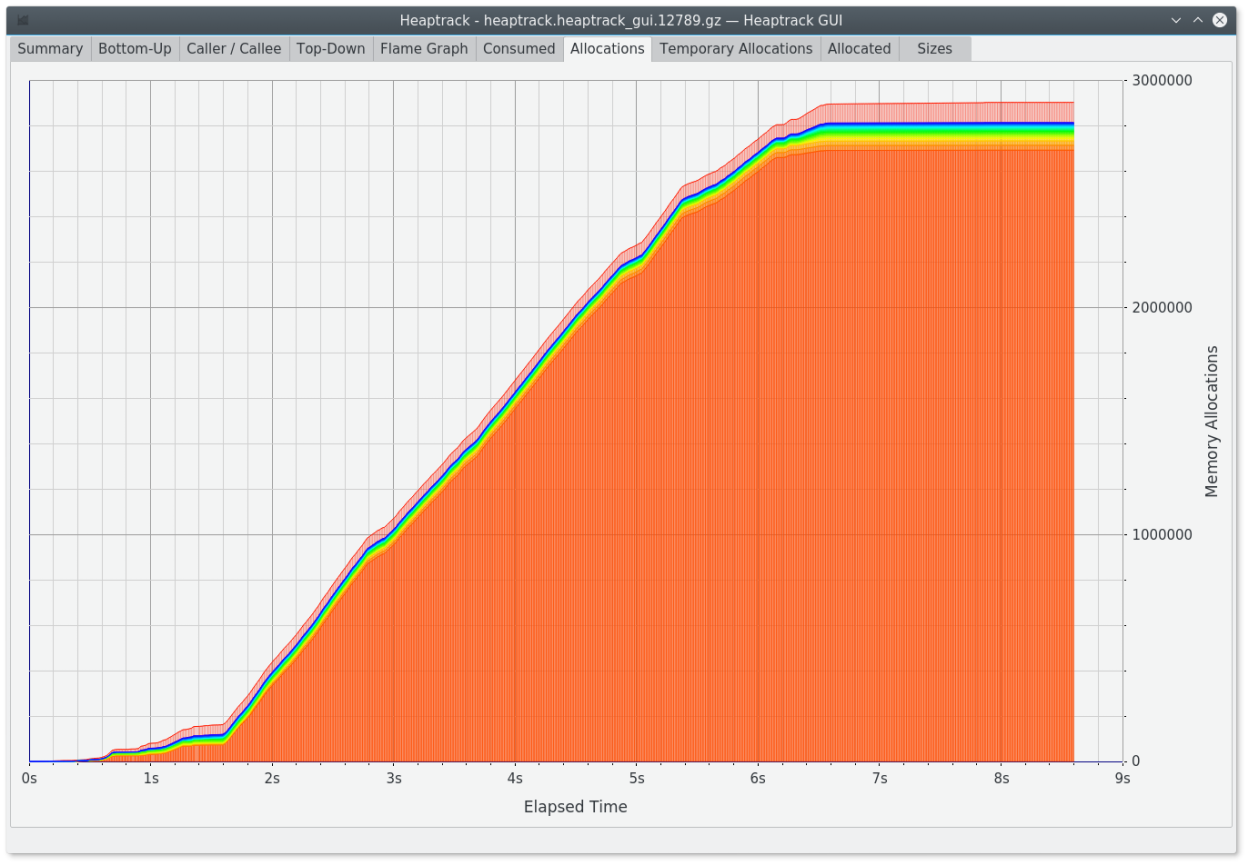
Task: Show the Flame Graph tab
Action: click(x=424, y=48)
